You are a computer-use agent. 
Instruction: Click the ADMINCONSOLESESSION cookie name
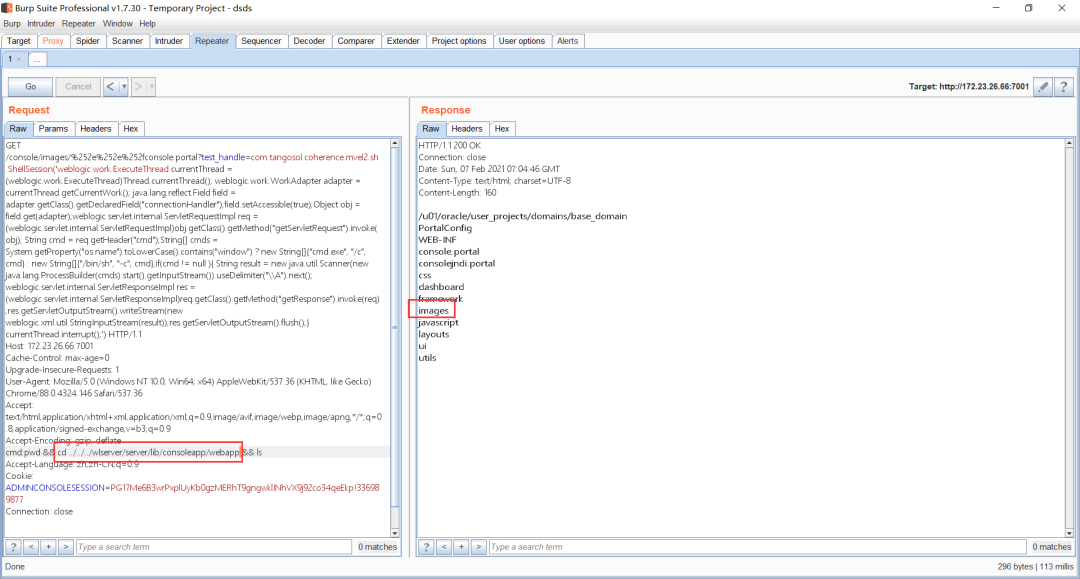55,487
